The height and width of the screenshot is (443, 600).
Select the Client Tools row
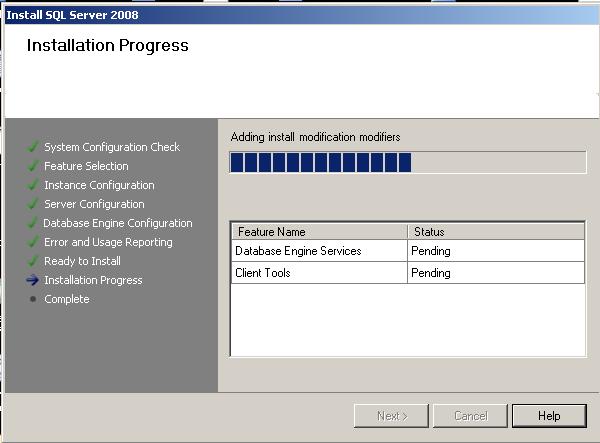tap(408, 273)
